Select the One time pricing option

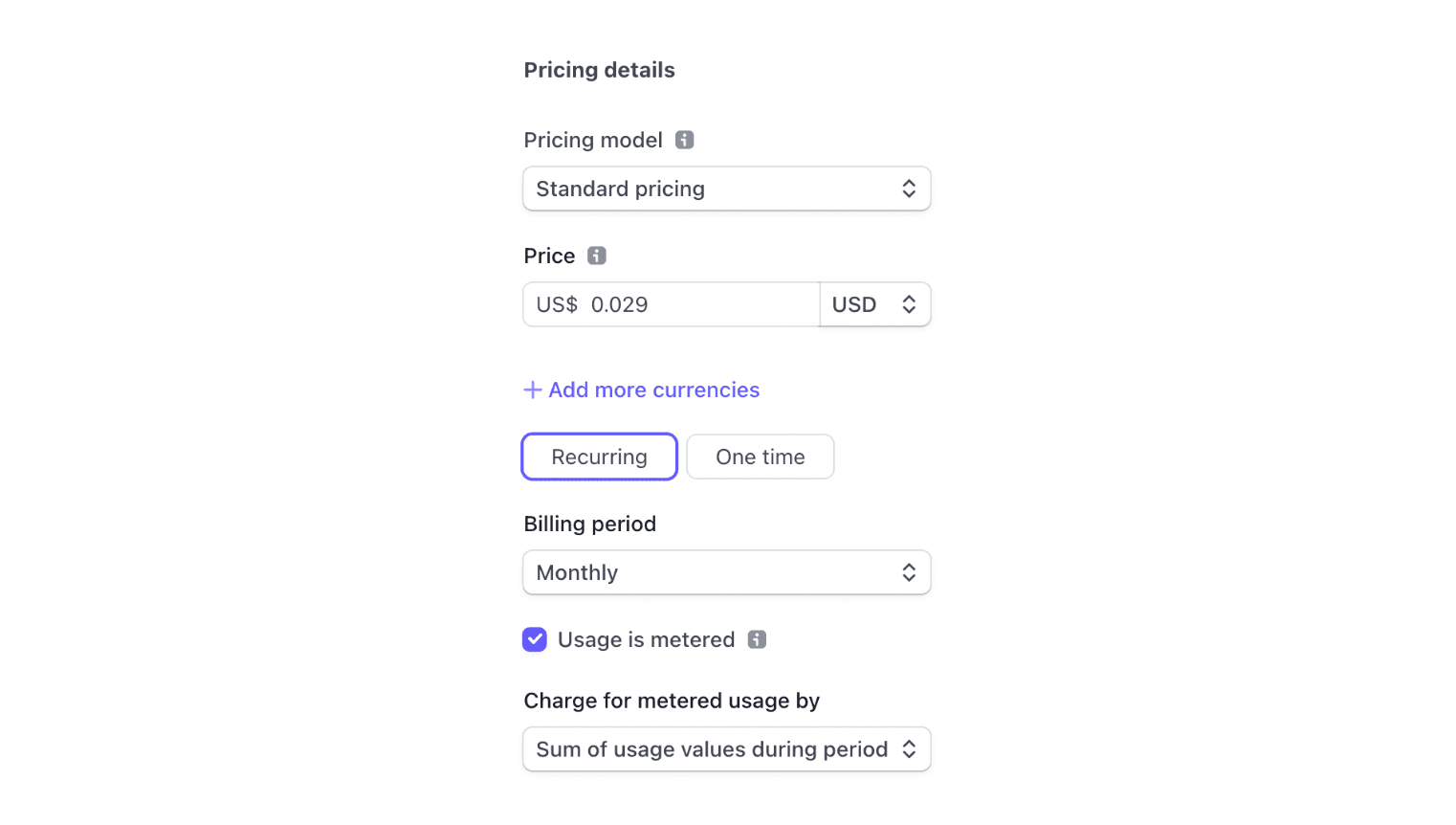760,457
